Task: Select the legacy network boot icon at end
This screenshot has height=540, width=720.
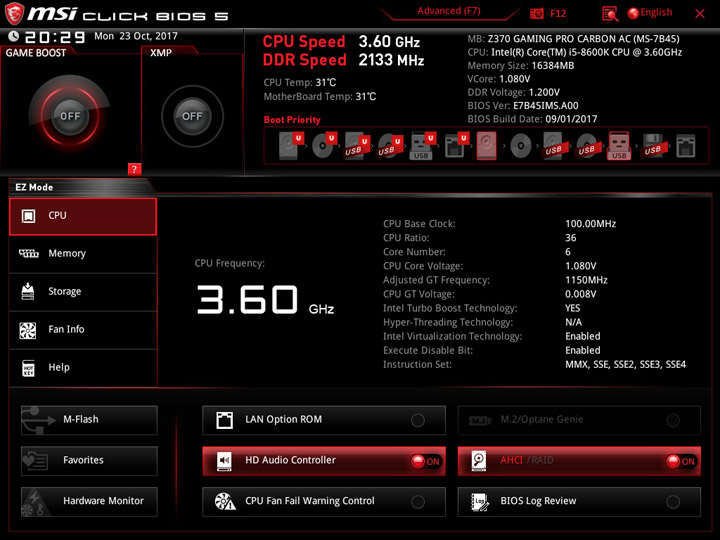Action: [686, 146]
